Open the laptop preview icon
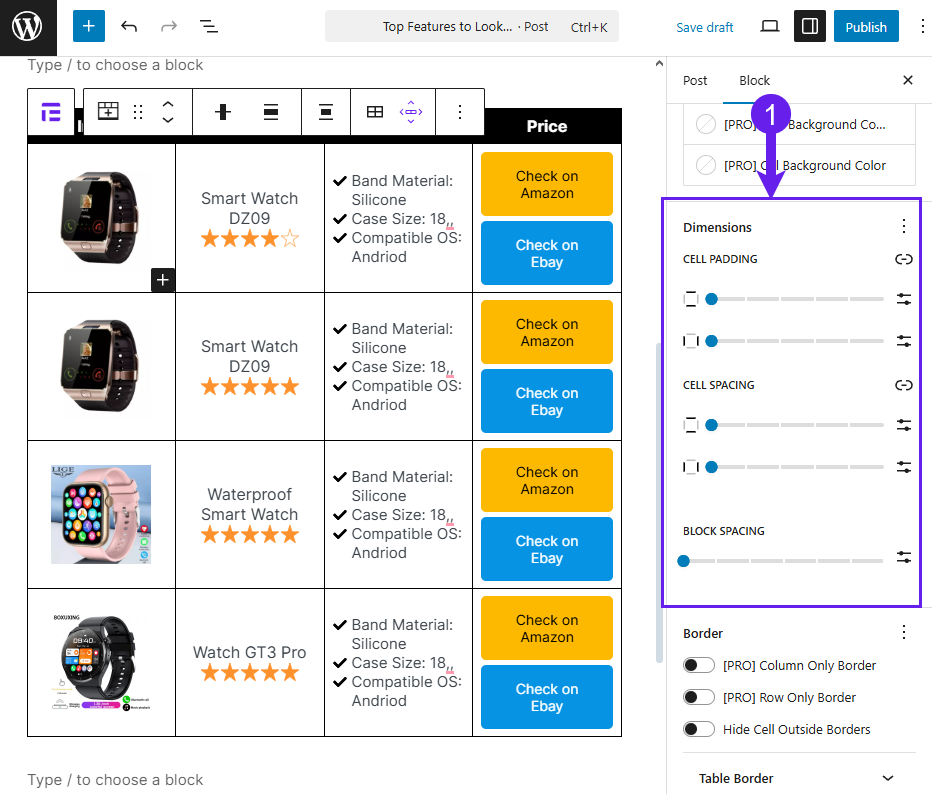The width and height of the screenshot is (932, 794). [770, 26]
